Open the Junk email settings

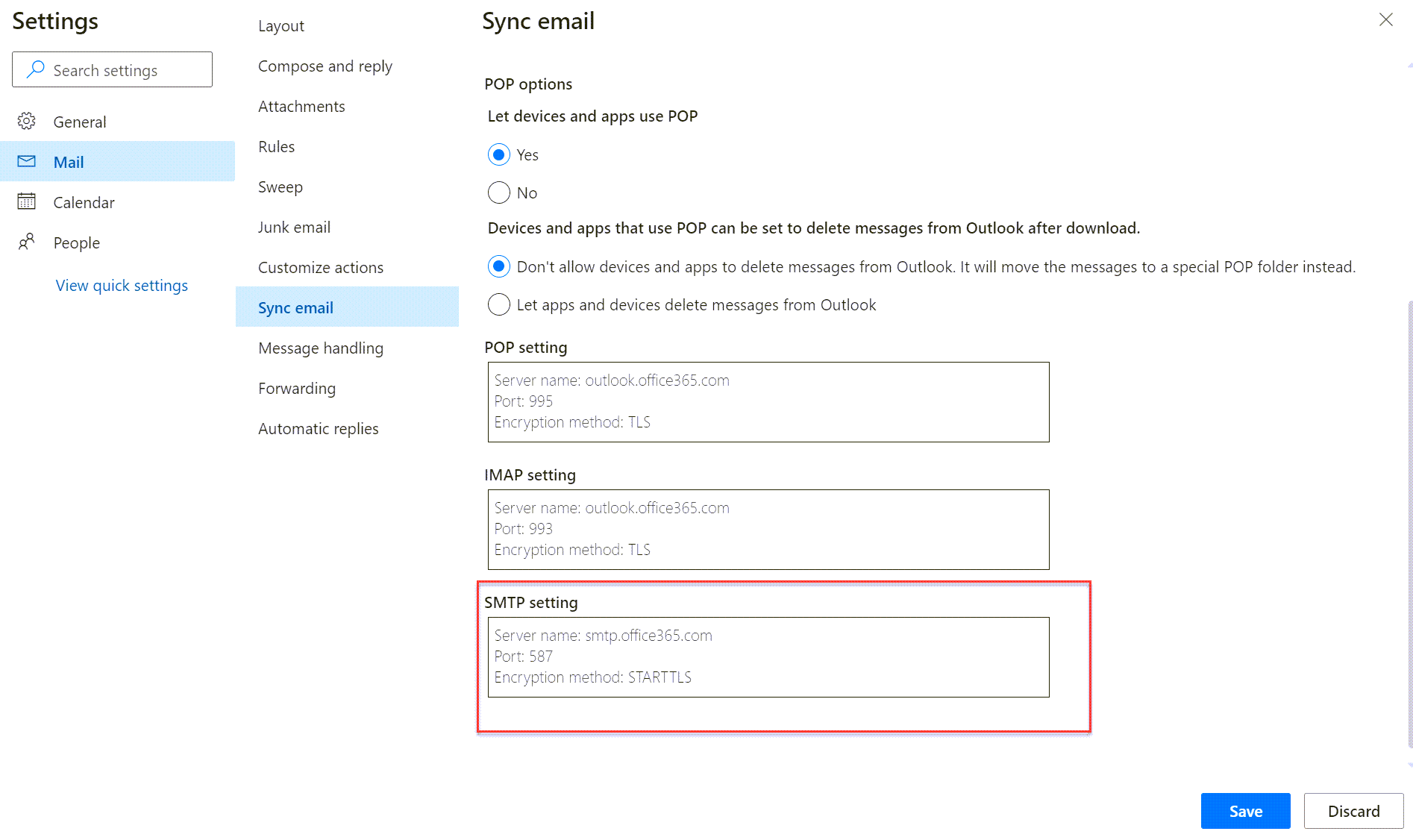(294, 227)
